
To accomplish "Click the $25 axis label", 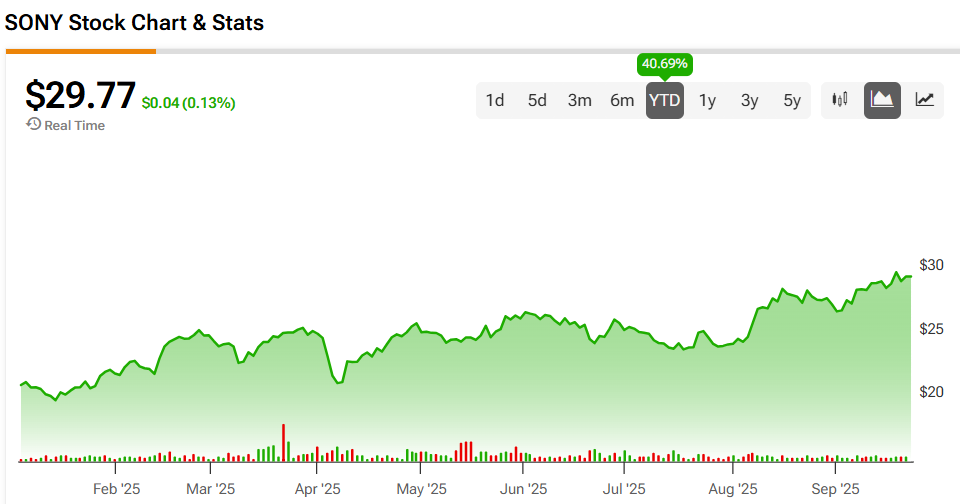I will pyautogui.click(x=931, y=329).
